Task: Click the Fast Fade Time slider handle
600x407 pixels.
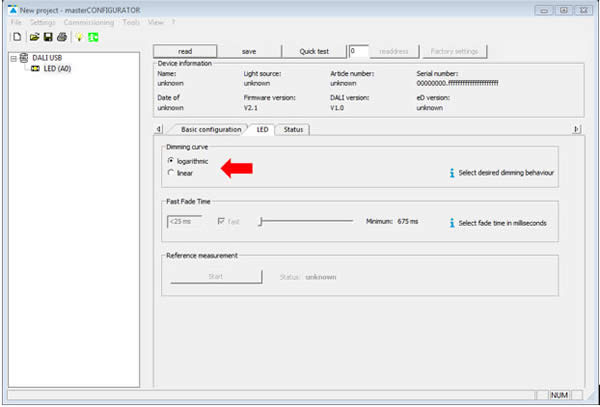Action: [x=260, y=221]
